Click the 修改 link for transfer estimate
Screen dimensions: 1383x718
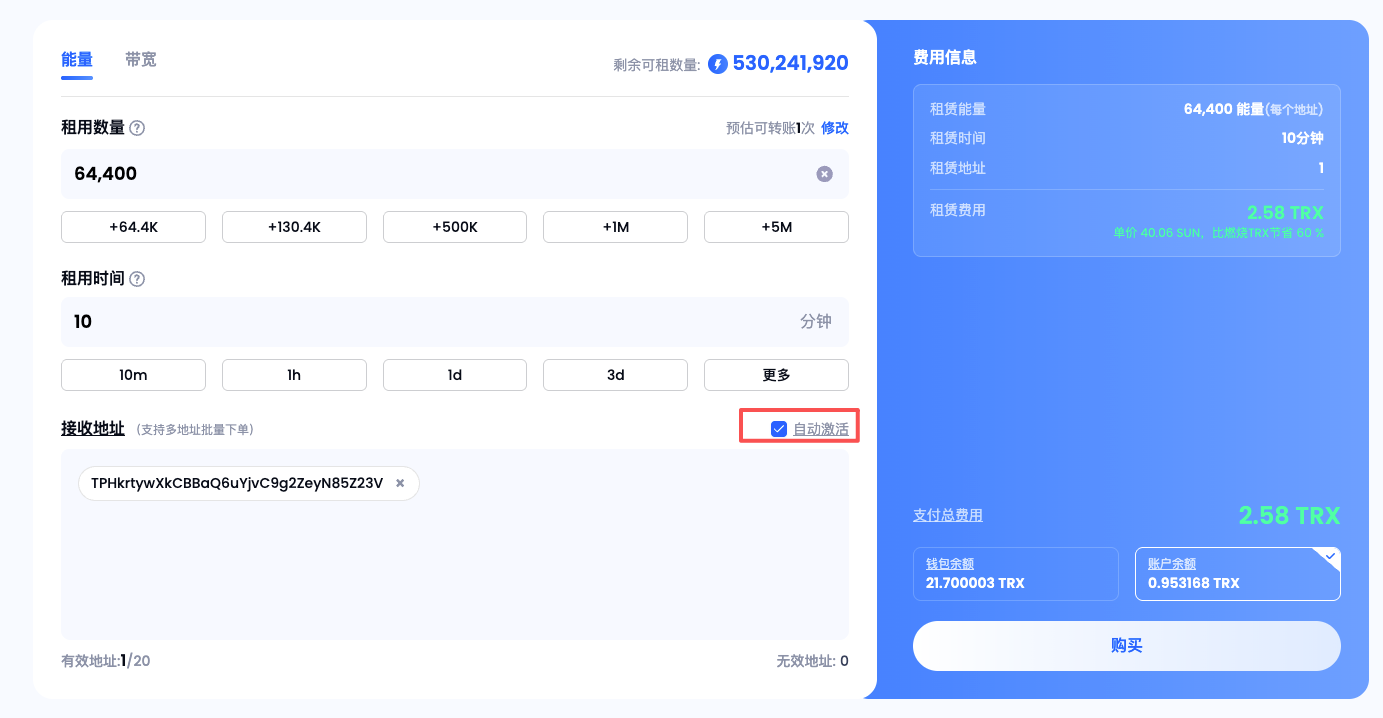point(835,128)
